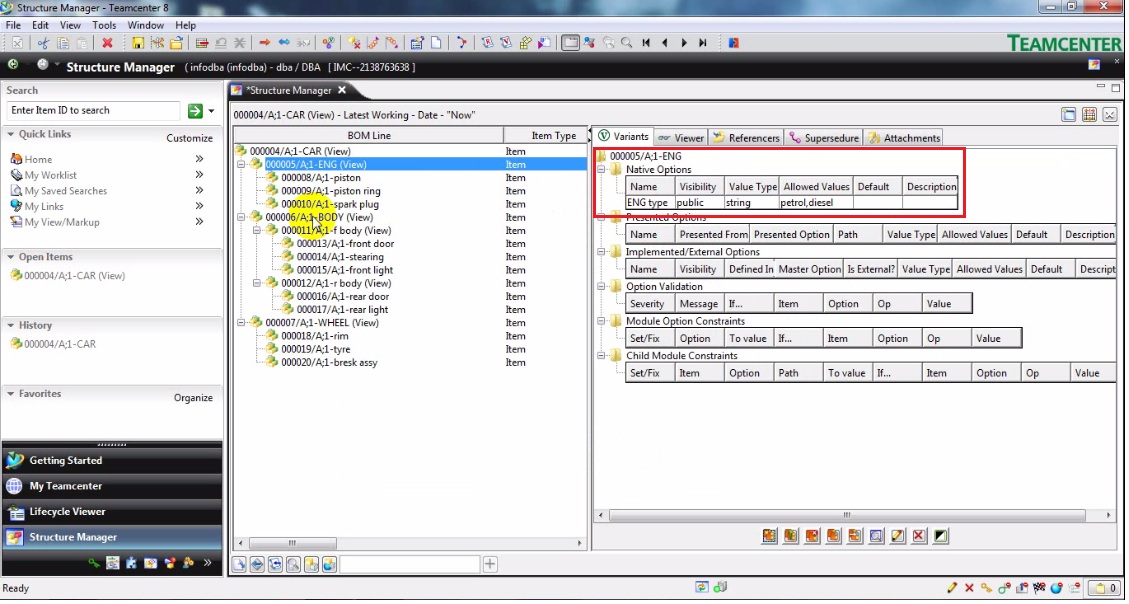Click the green search arrow button
Image resolution: width=1129 pixels, height=604 pixels.
[196, 110]
